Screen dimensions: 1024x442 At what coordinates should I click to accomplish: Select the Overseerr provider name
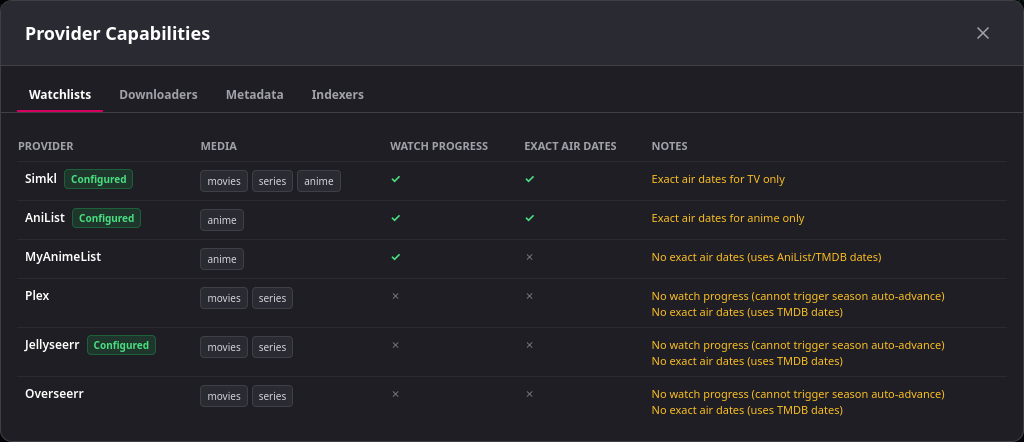pos(54,394)
